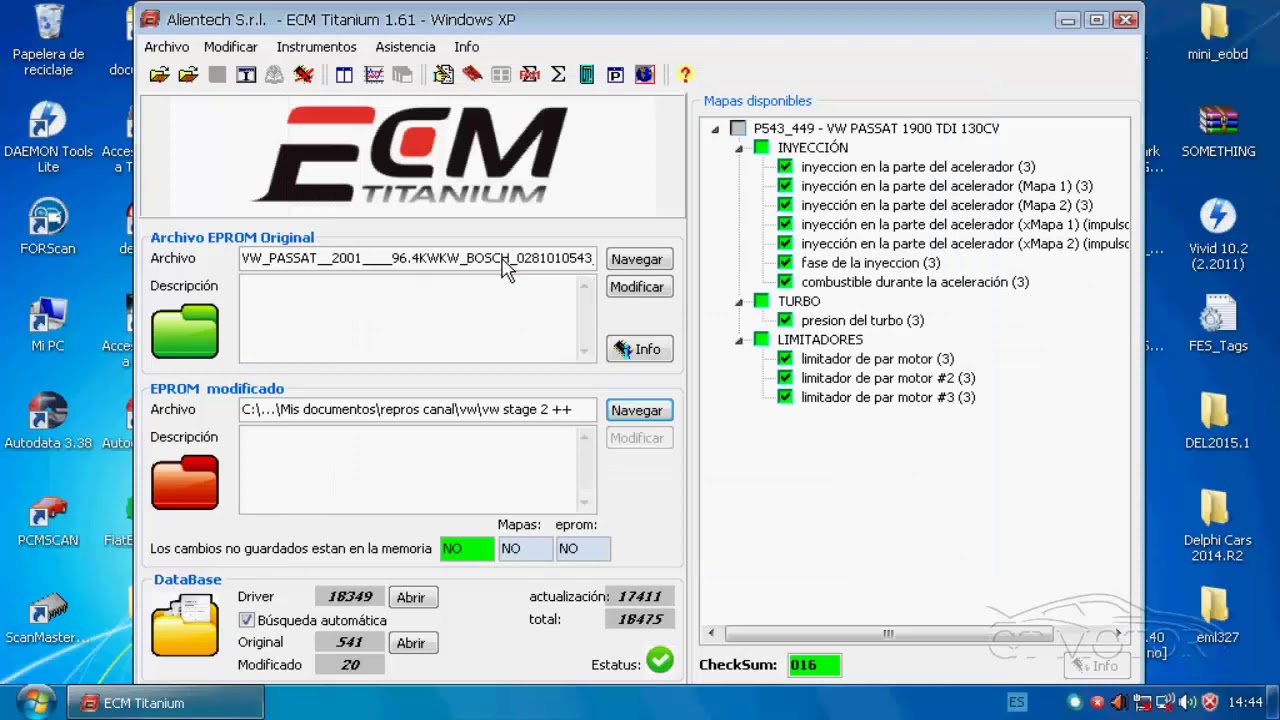Uncheck 'combustible durante la aceleración' checkbox
The height and width of the screenshot is (720, 1280).
coord(785,282)
